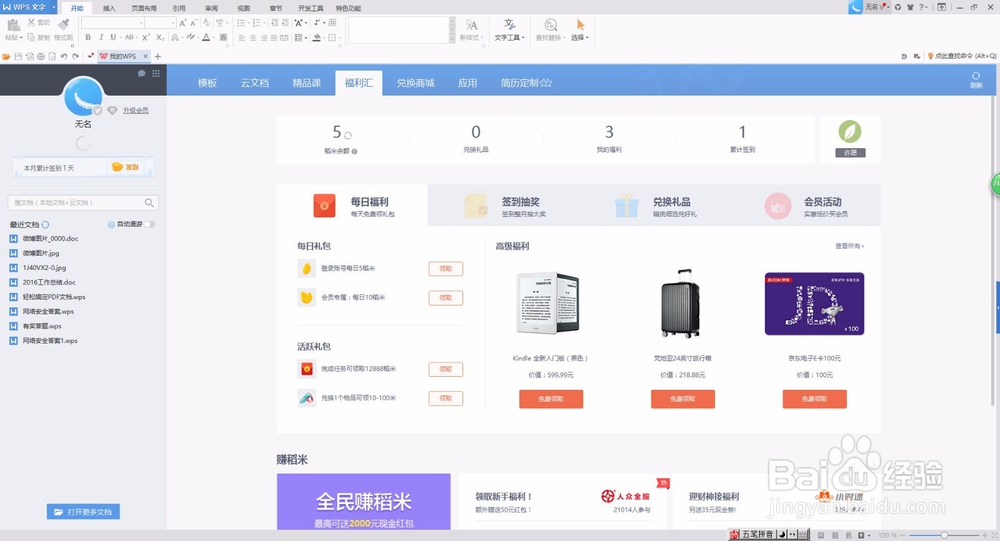Click the New Style (新样式) icon
Viewport: 1000px width, 541px height.
pos(471,25)
